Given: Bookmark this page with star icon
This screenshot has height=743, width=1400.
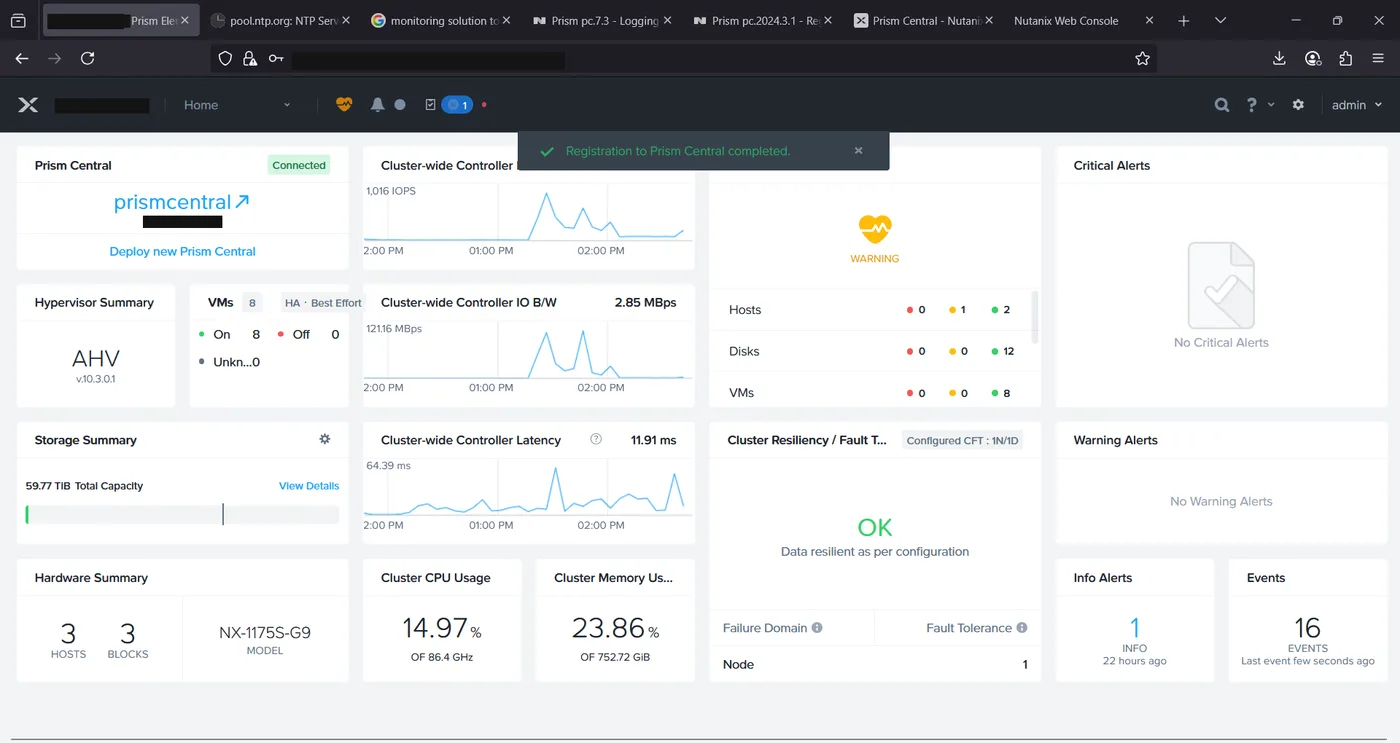Looking at the screenshot, I should (1142, 59).
